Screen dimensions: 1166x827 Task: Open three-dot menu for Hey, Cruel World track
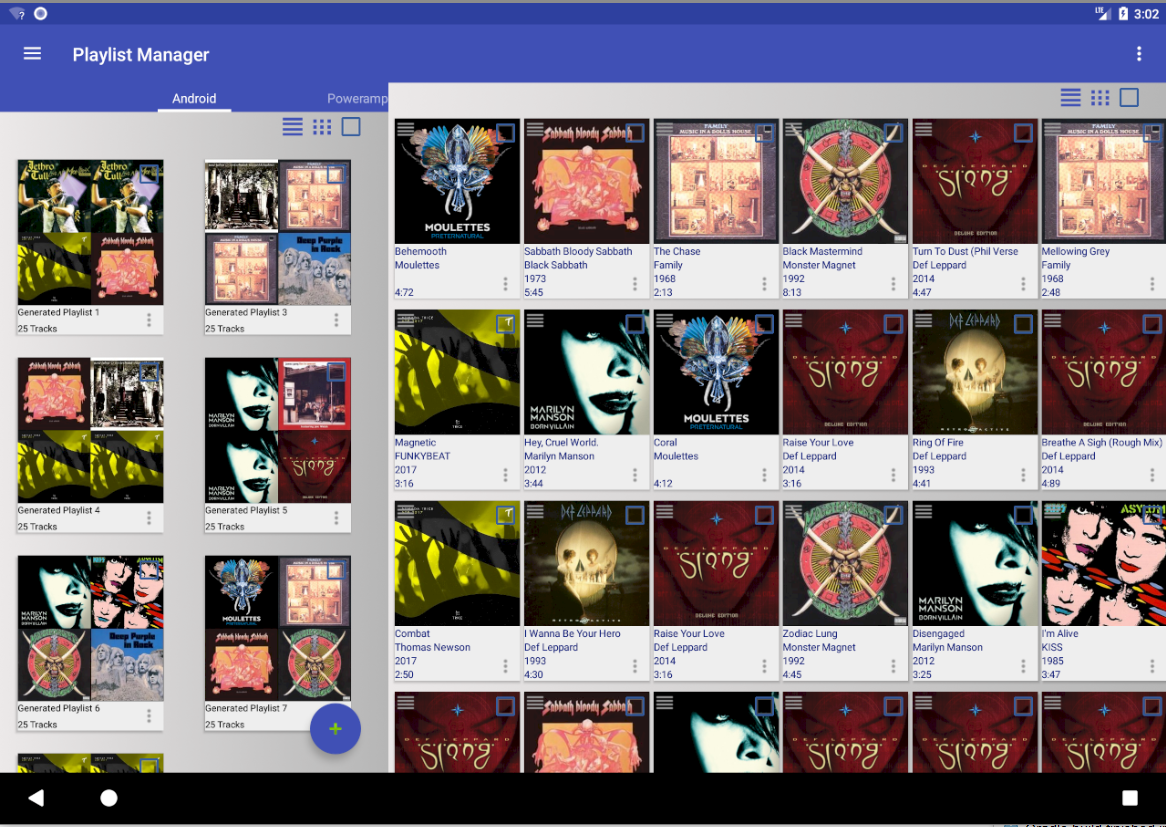(635, 474)
